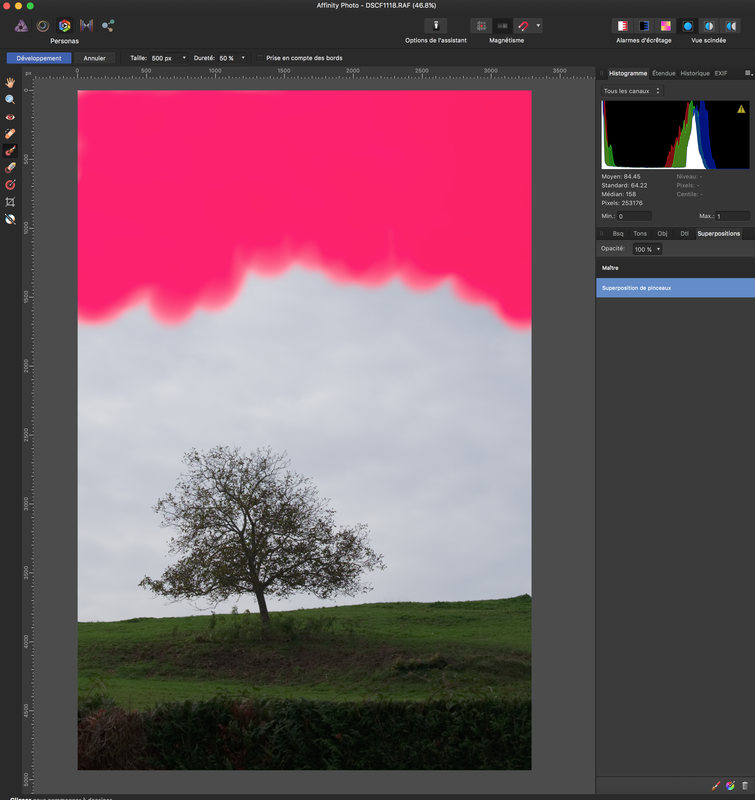Switch to the Histogramme tab

coord(627,73)
